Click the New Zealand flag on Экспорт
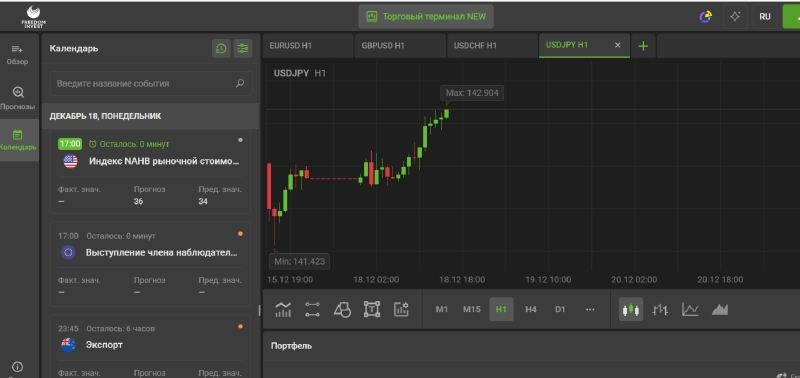The image size is (800, 378). tap(68, 345)
